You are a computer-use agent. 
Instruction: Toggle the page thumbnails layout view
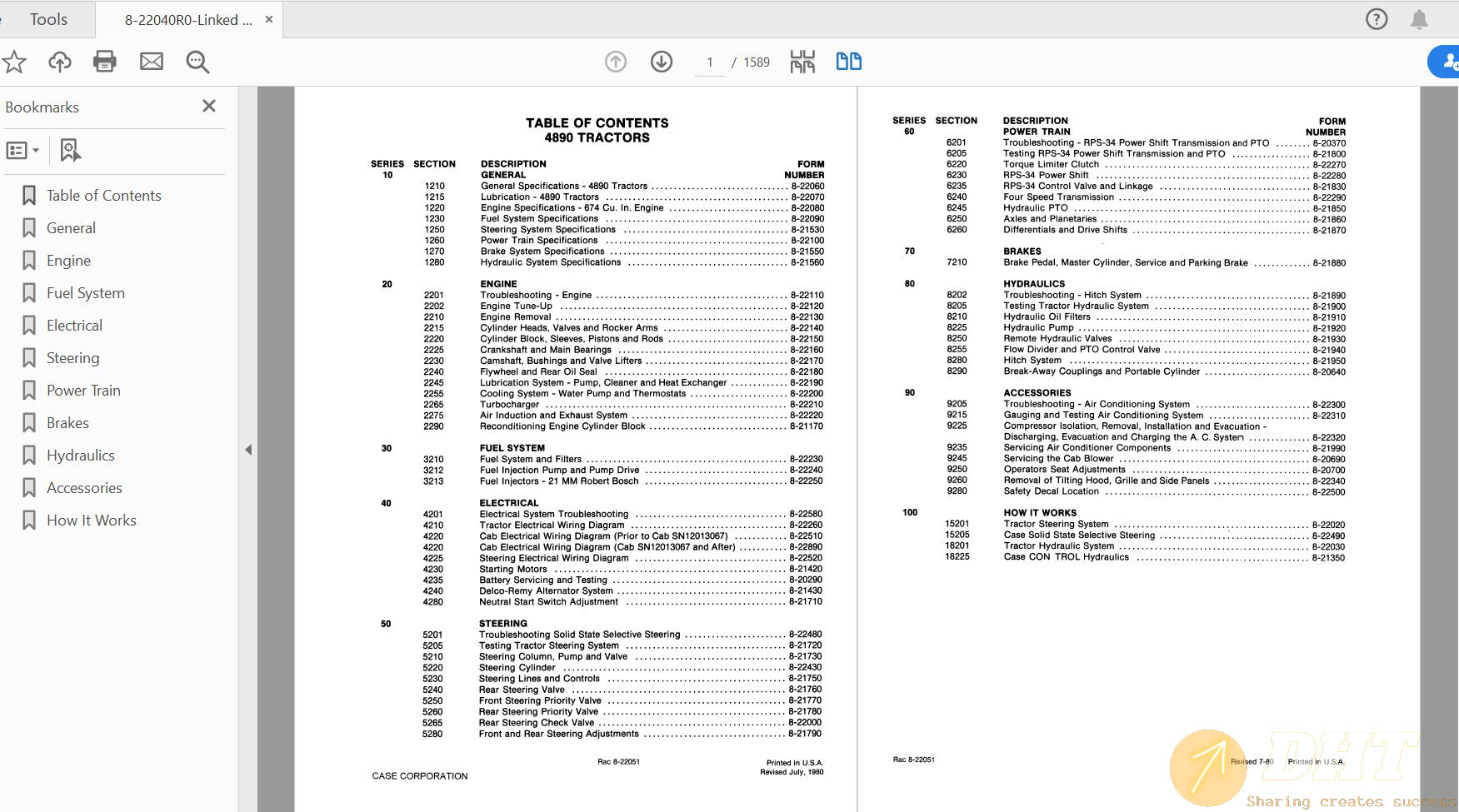801,61
